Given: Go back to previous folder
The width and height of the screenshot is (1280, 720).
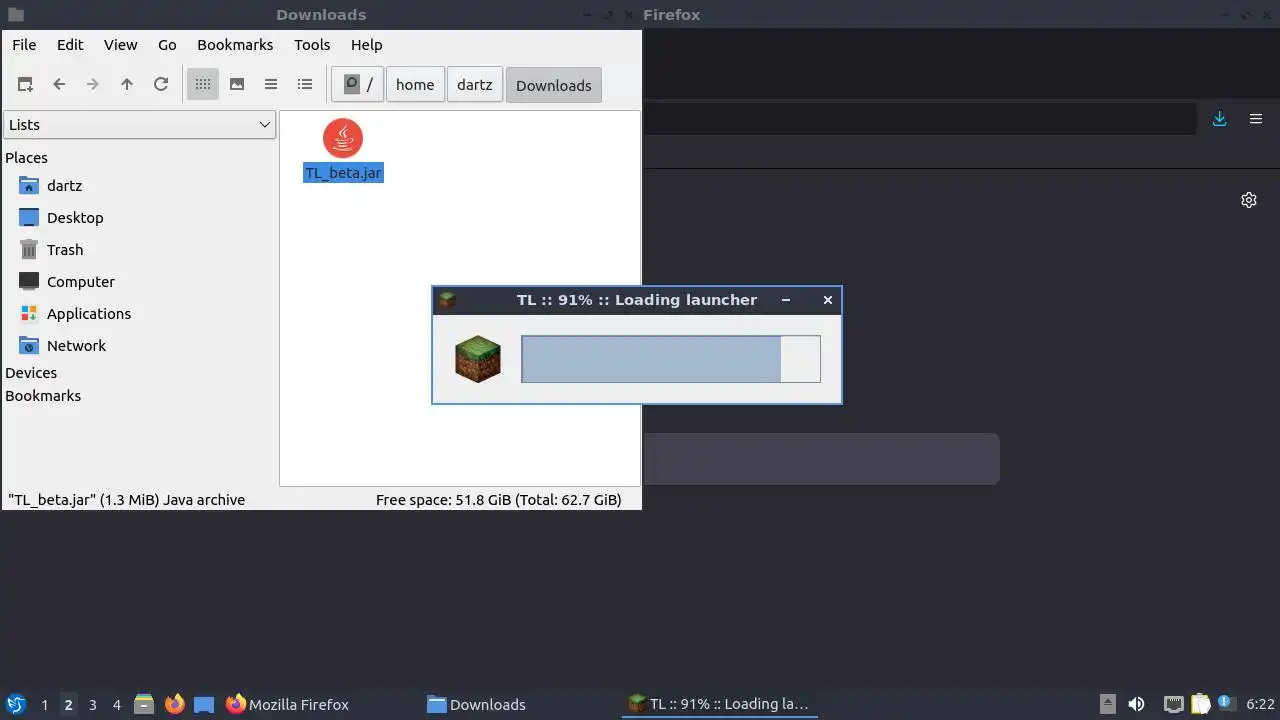Looking at the screenshot, I should (59, 85).
